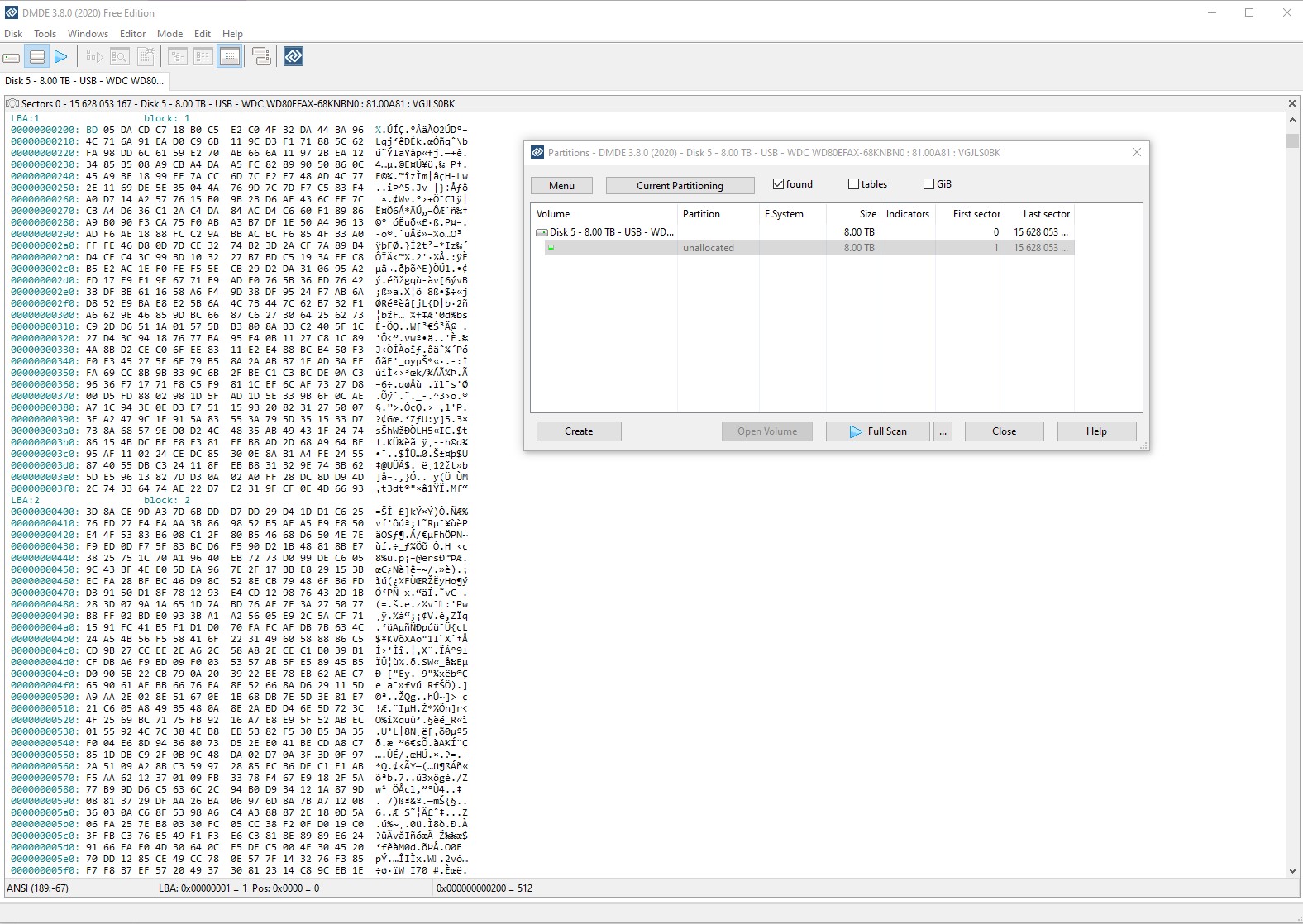Open the Windows menu
The width and height of the screenshot is (1303, 924).
[88, 34]
